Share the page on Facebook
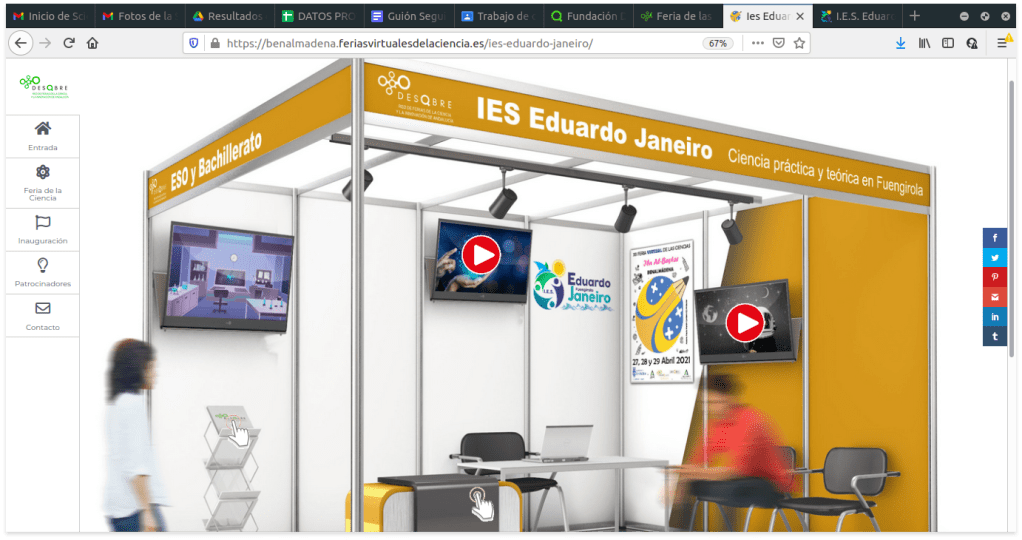 coord(995,238)
